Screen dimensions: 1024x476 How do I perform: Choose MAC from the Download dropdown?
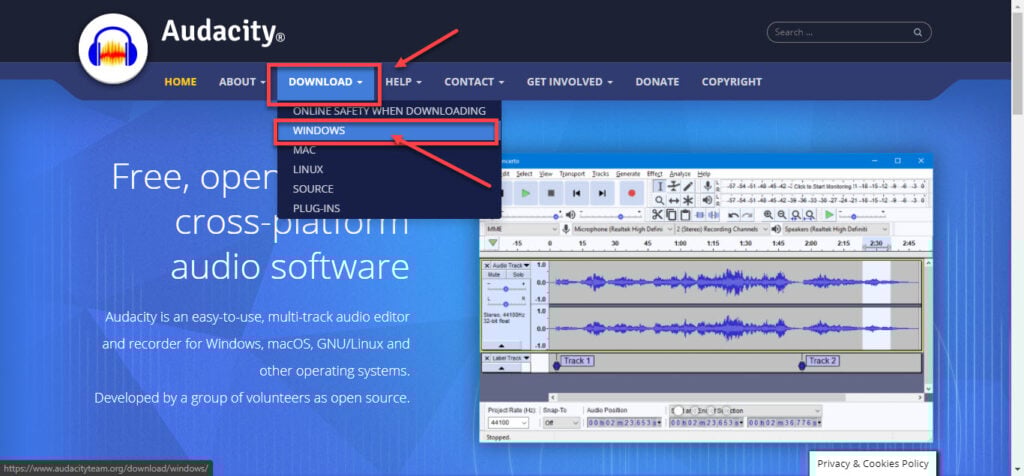point(389,150)
